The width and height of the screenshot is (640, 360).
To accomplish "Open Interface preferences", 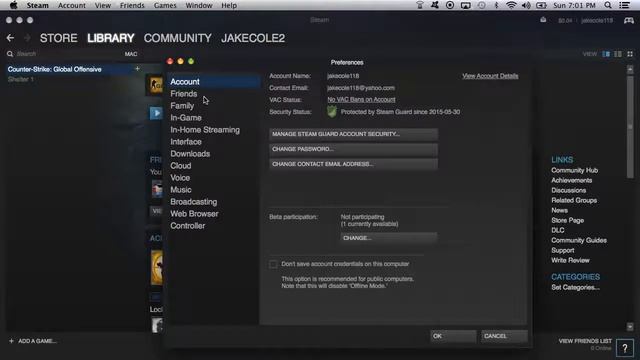I will (x=186, y=142).
